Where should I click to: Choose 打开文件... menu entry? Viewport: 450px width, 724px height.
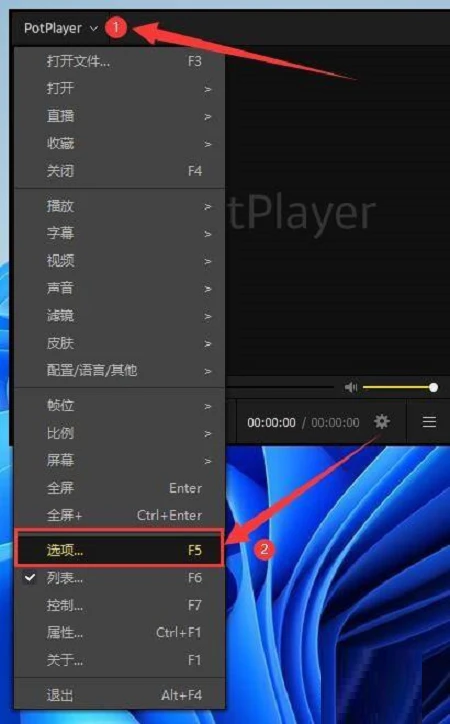coord(120,61)
